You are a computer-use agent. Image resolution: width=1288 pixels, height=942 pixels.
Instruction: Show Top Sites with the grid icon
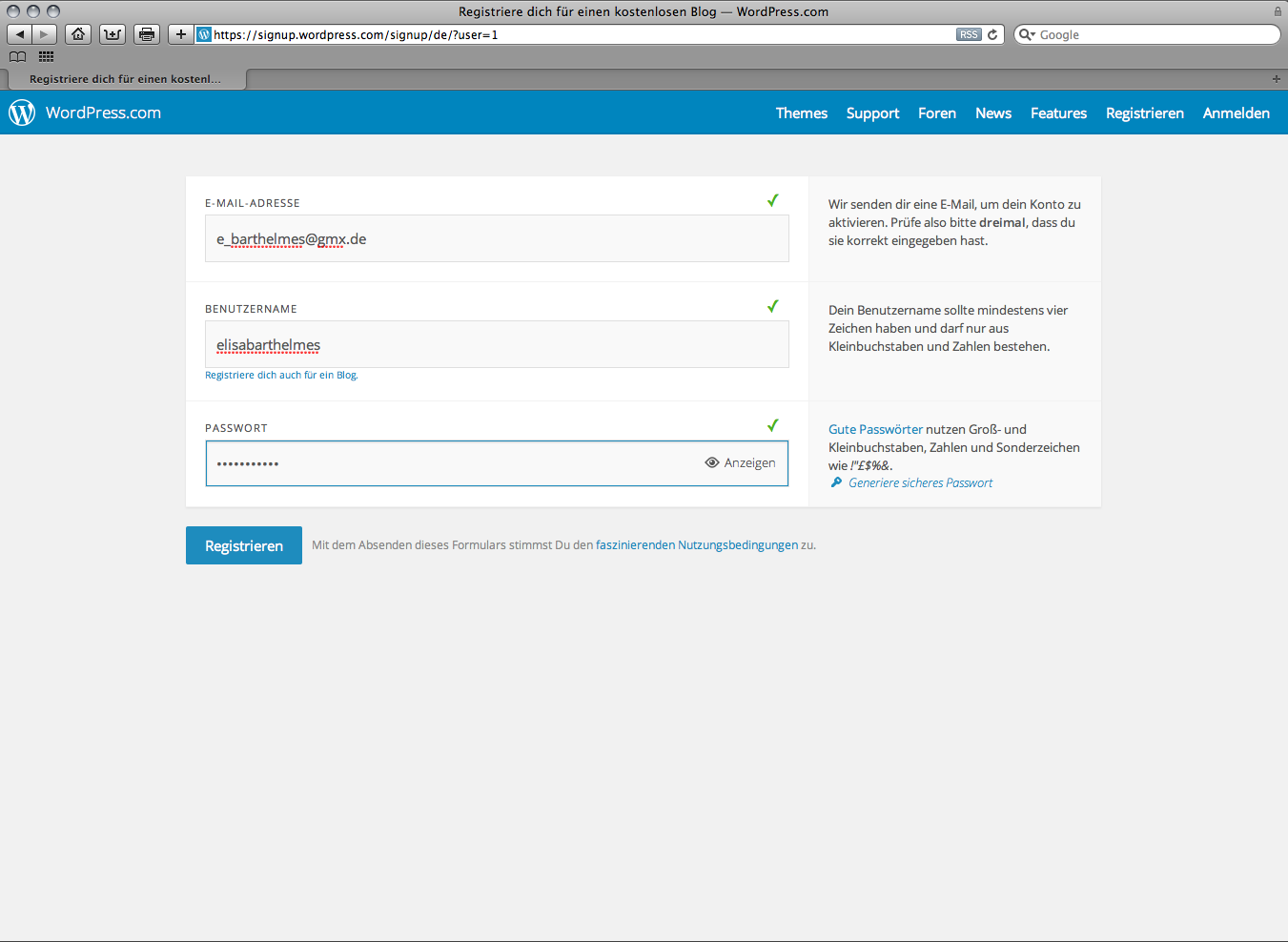pyautogui.click(x=46, y=56)
